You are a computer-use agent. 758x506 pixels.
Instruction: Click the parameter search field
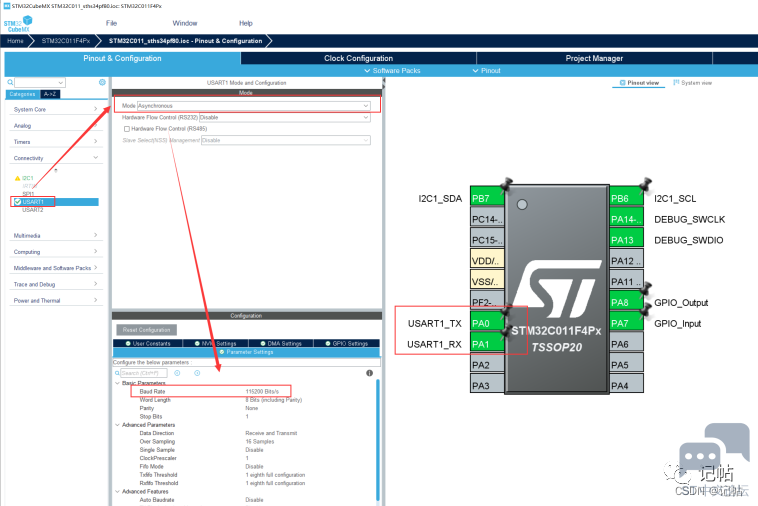144,373
